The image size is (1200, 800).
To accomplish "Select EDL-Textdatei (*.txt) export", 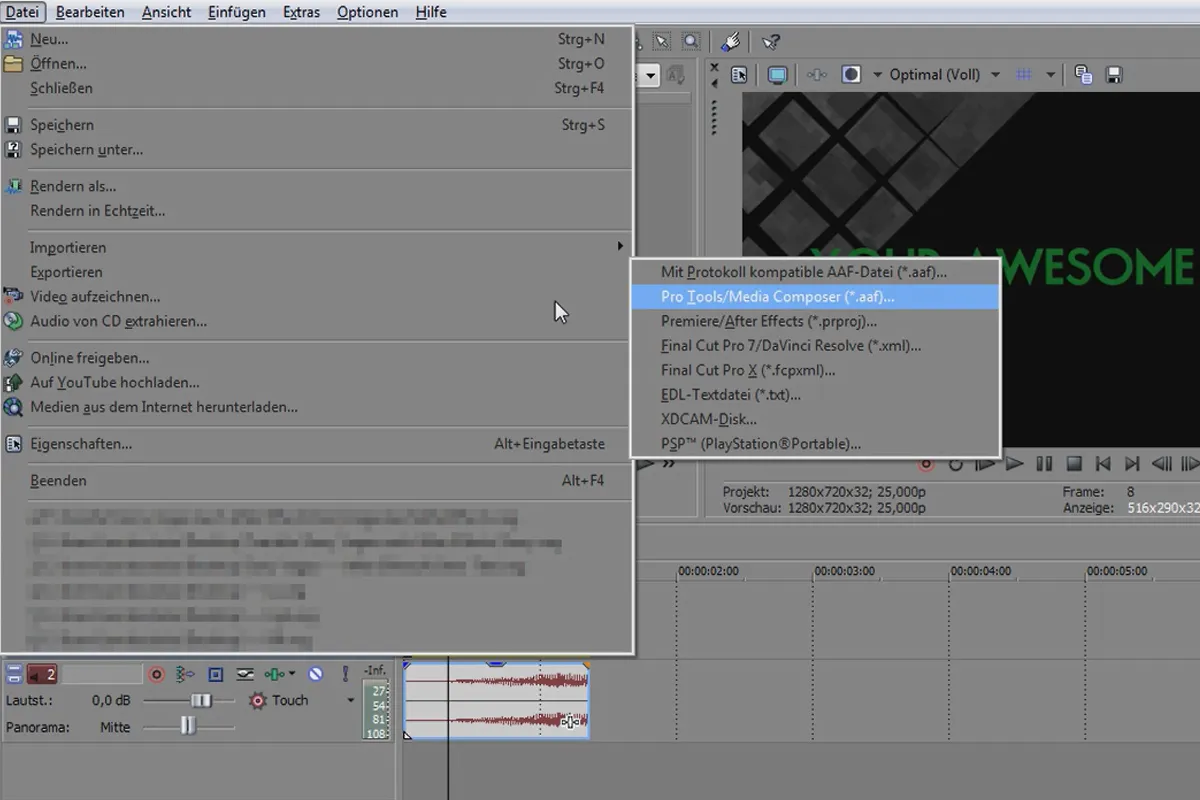I will 815,394.
